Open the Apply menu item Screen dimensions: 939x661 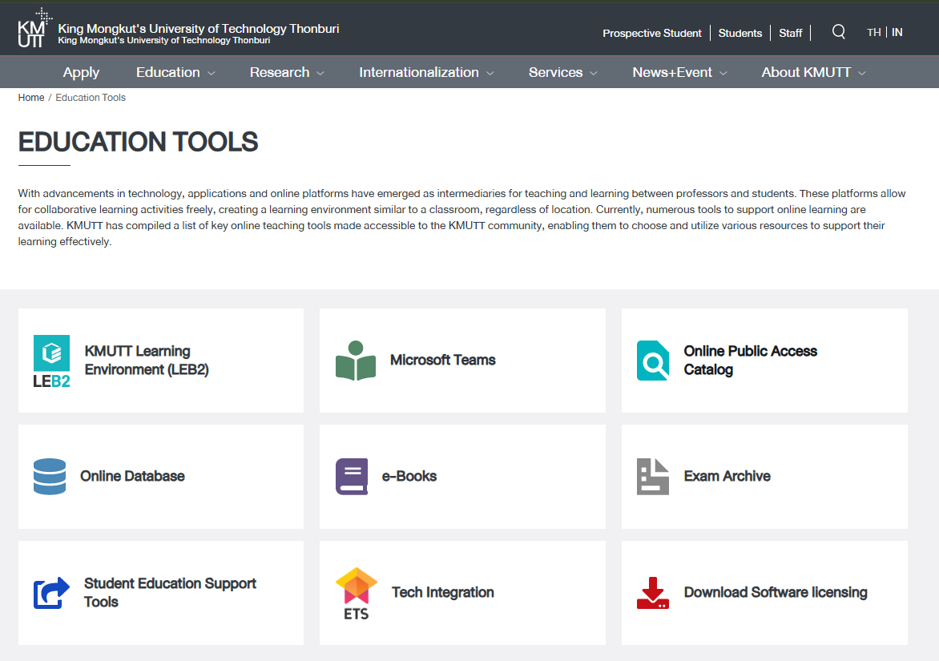click(x=81, y=72)
